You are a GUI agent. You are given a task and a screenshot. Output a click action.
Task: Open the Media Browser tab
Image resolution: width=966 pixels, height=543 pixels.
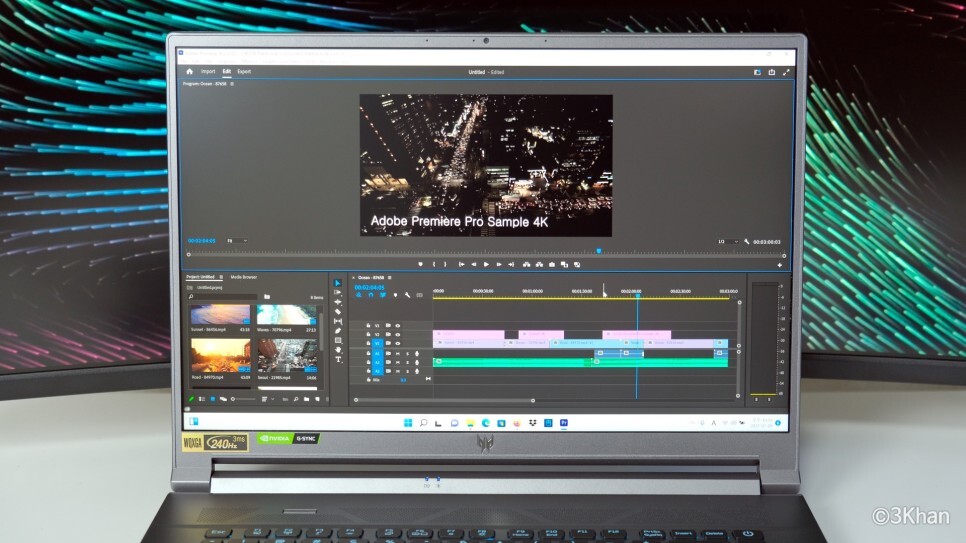tap(243, 277)
